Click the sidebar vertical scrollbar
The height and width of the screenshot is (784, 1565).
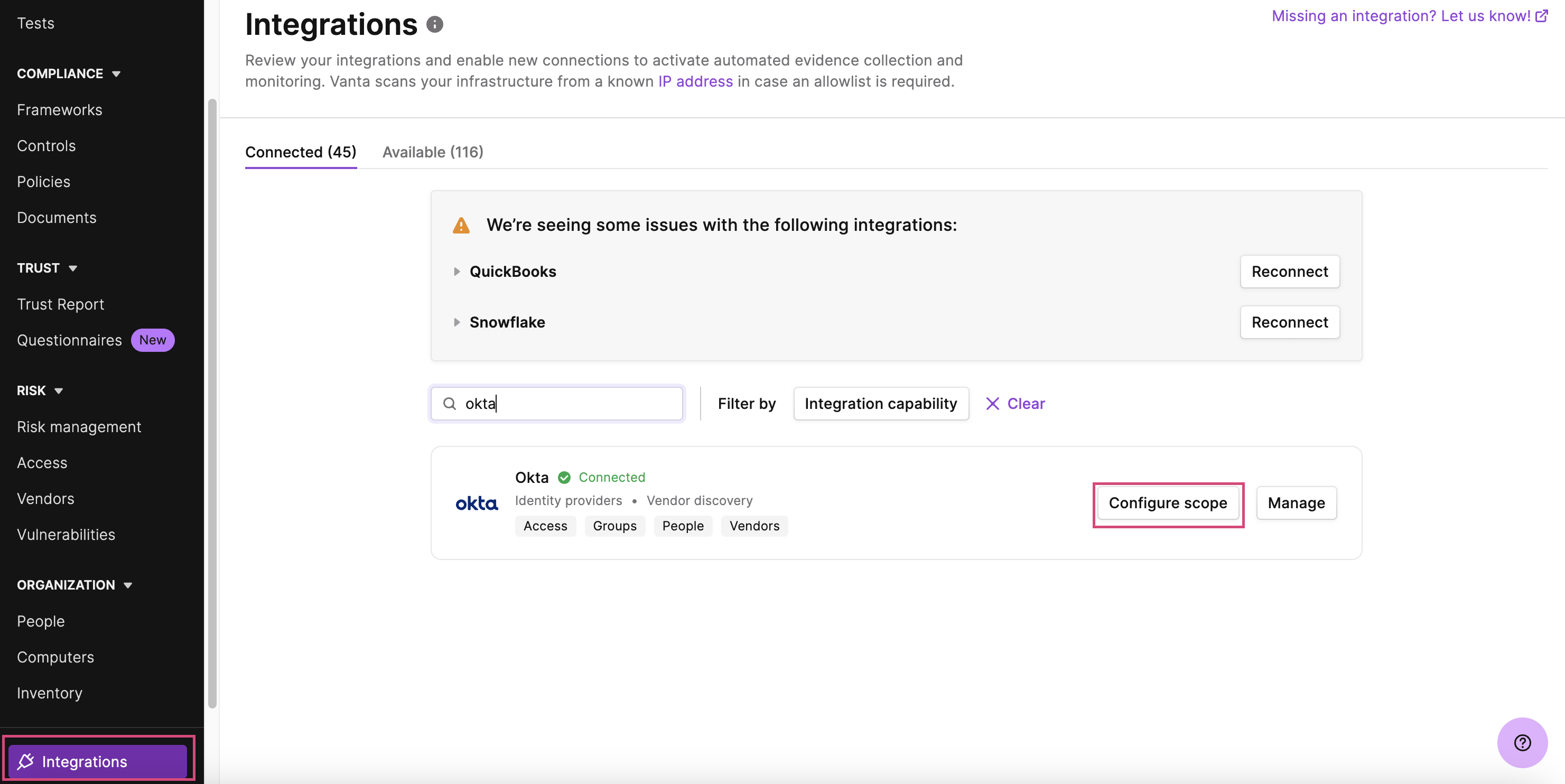(212, 404)
